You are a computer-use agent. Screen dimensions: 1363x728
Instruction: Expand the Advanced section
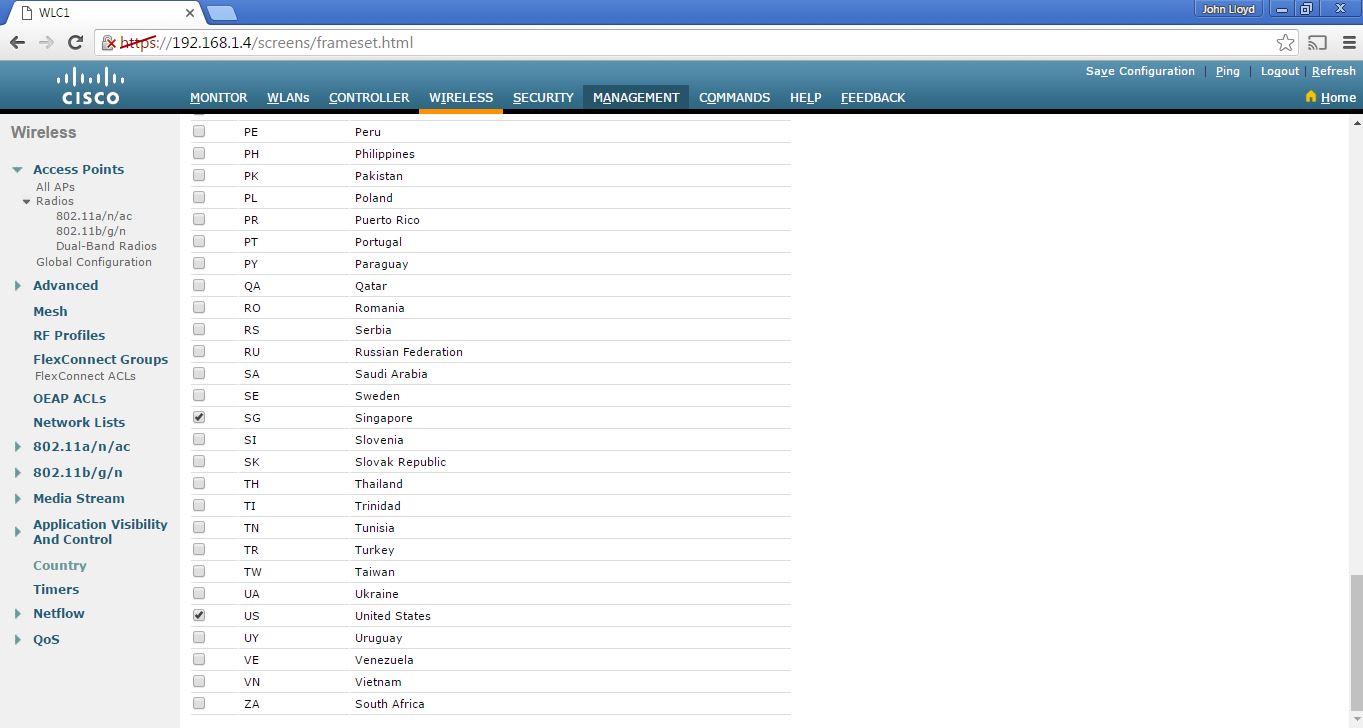click(x=18, y=286)
